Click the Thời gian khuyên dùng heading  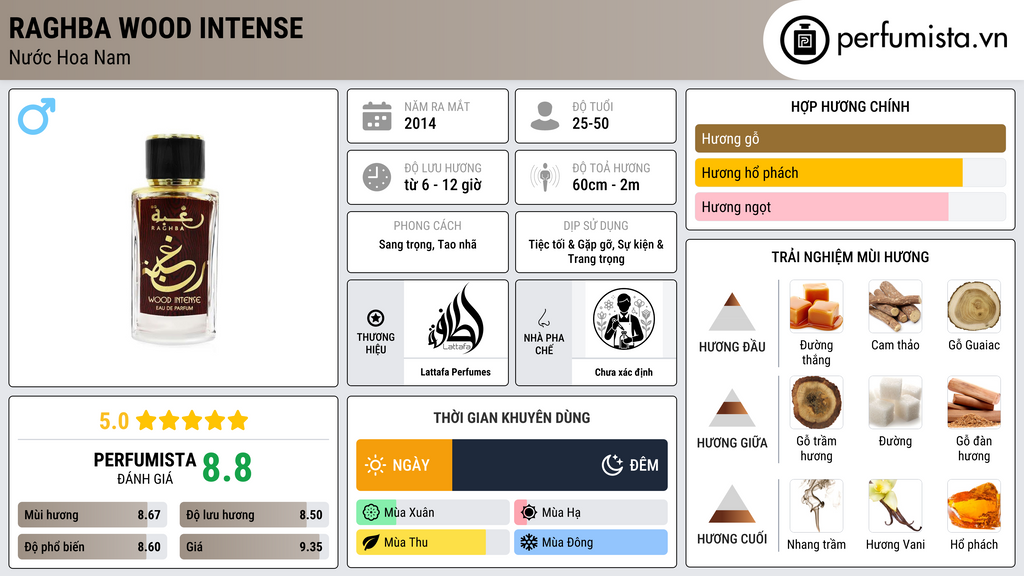tap(512, 417)
